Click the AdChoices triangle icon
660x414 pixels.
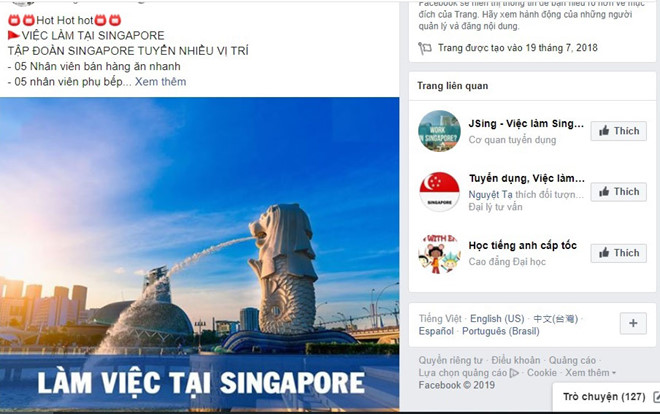(514, 373)
